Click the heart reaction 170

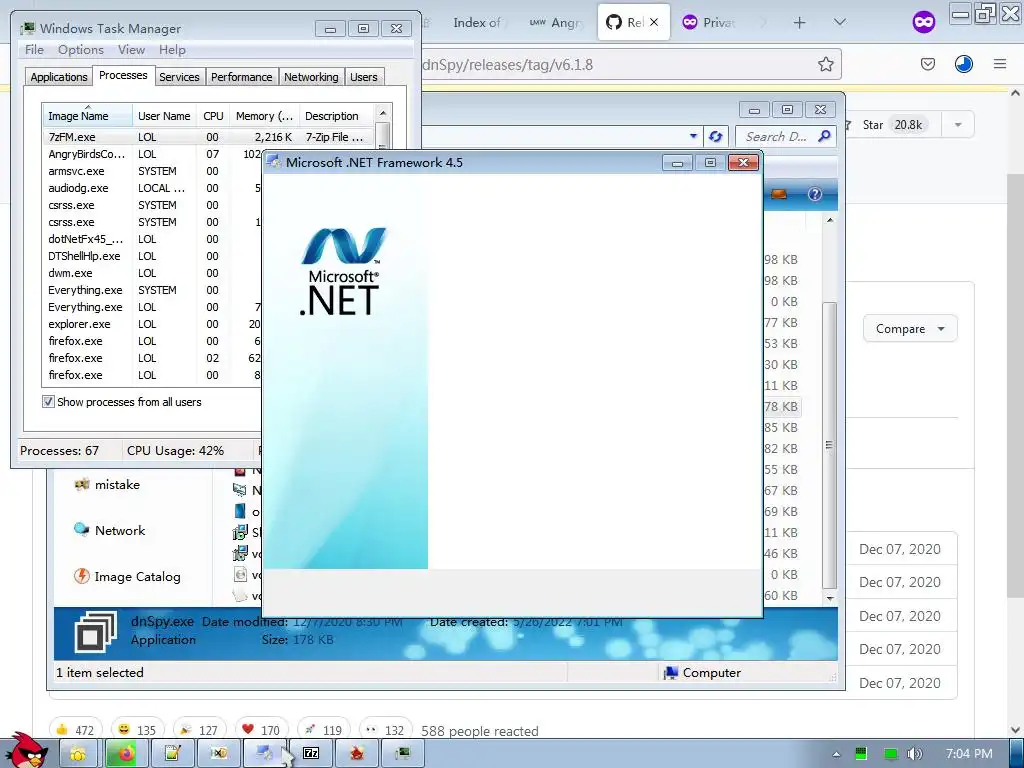coord(261,729)
